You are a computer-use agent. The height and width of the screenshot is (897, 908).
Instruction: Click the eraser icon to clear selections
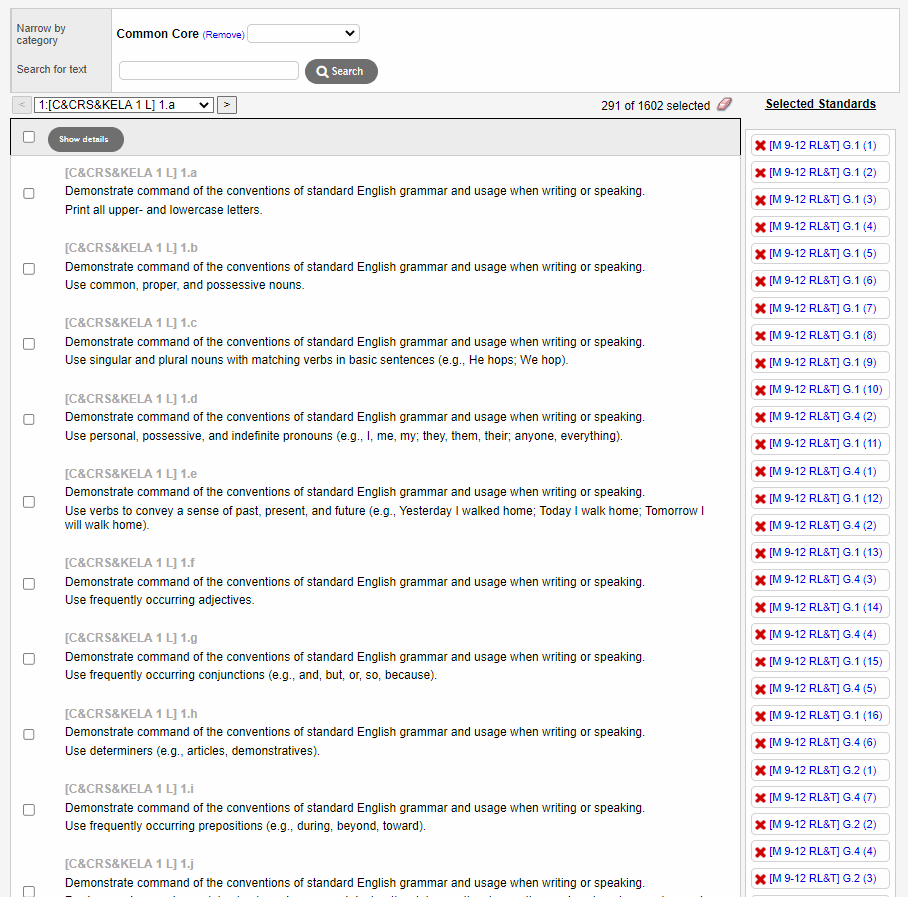pyautogui.click(x=724, y=104)
